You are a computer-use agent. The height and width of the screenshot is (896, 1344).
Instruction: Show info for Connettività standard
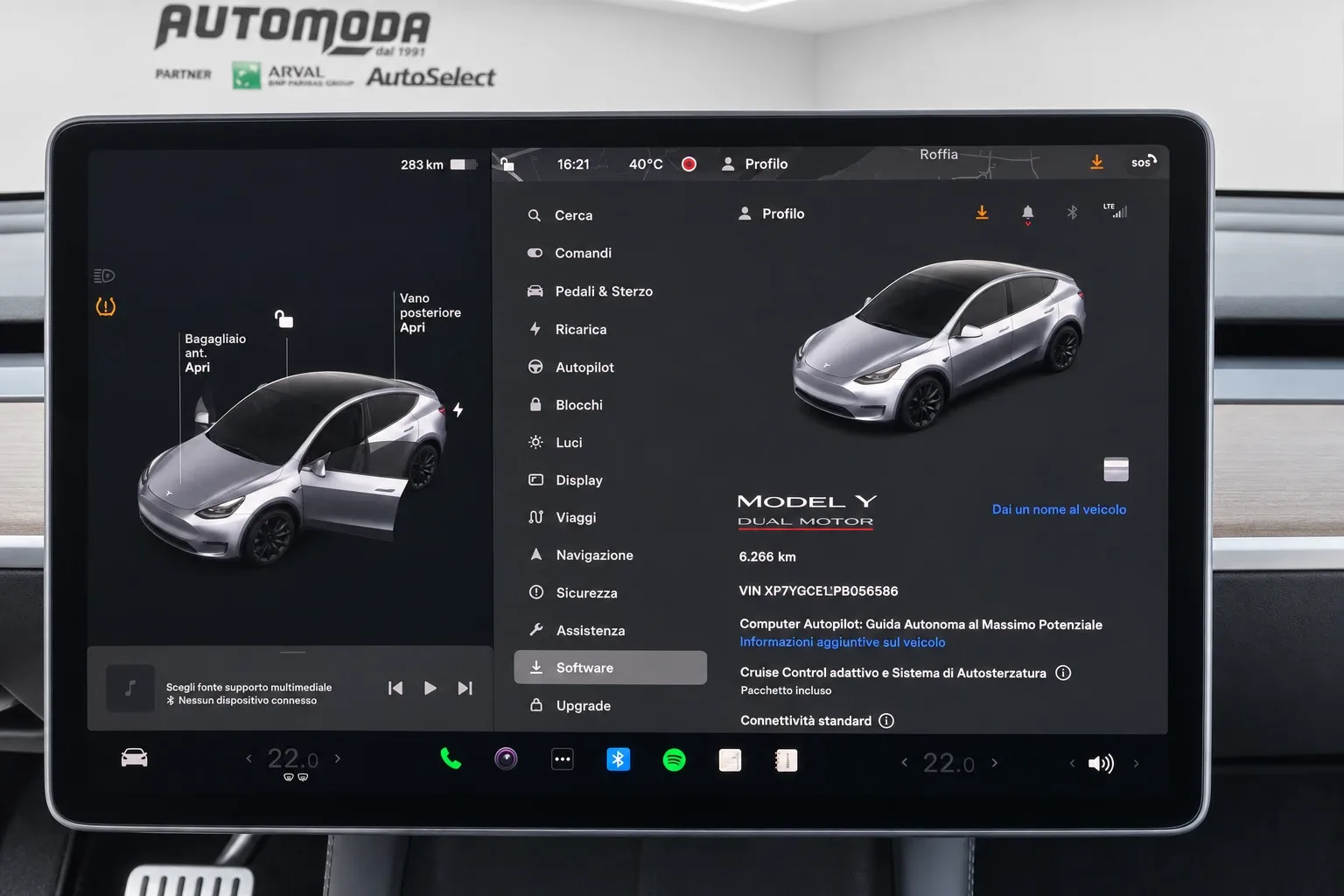click(886, 721)
